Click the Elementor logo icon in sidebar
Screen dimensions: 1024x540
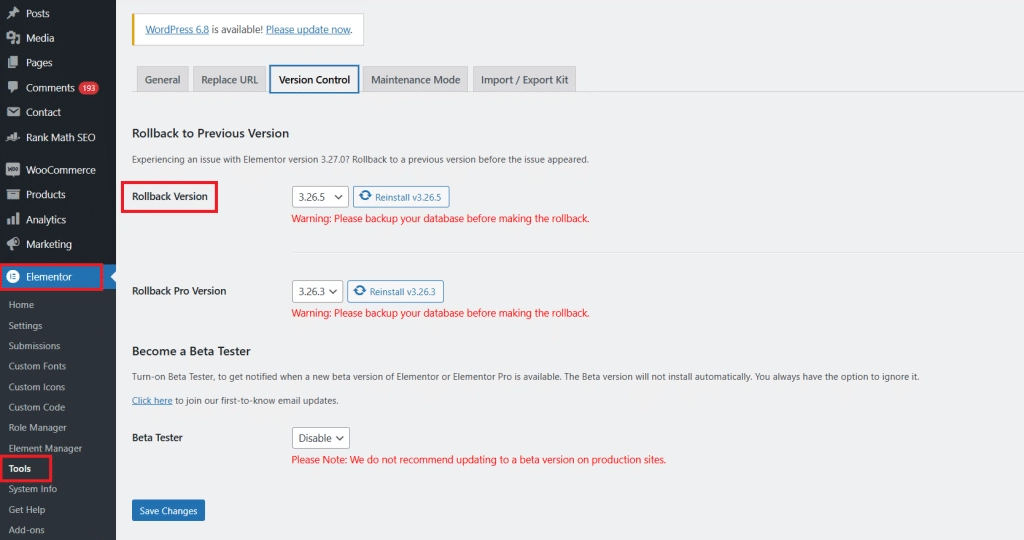pos(13,277)
